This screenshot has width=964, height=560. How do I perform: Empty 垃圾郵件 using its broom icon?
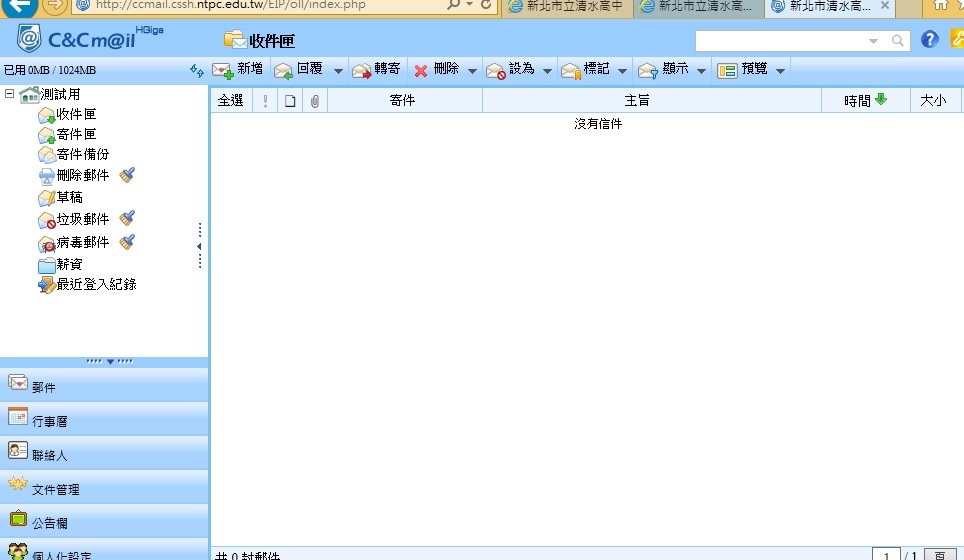(127, 218)
